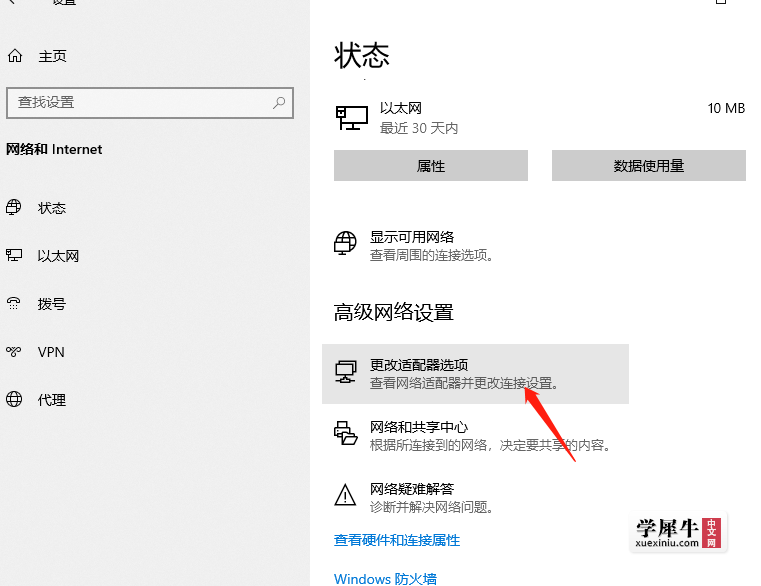This screenshot has width=761, height=586.
Task: Click the Ethernet computer icon under 状态 heading
Action: coord(352,118)
